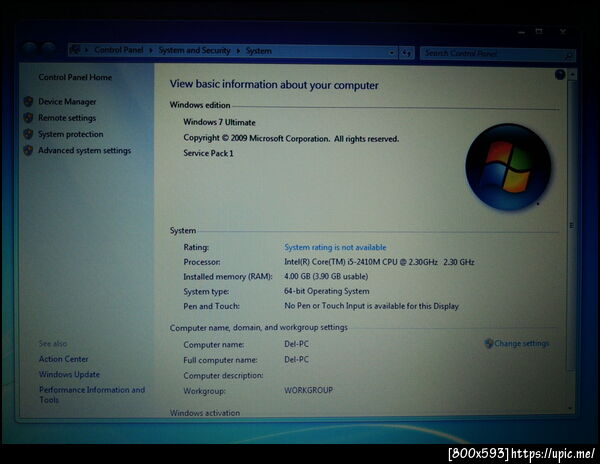Expand arrow after Control Panel breadcrumb
The image size is (600, 464).
click(151, 50)
